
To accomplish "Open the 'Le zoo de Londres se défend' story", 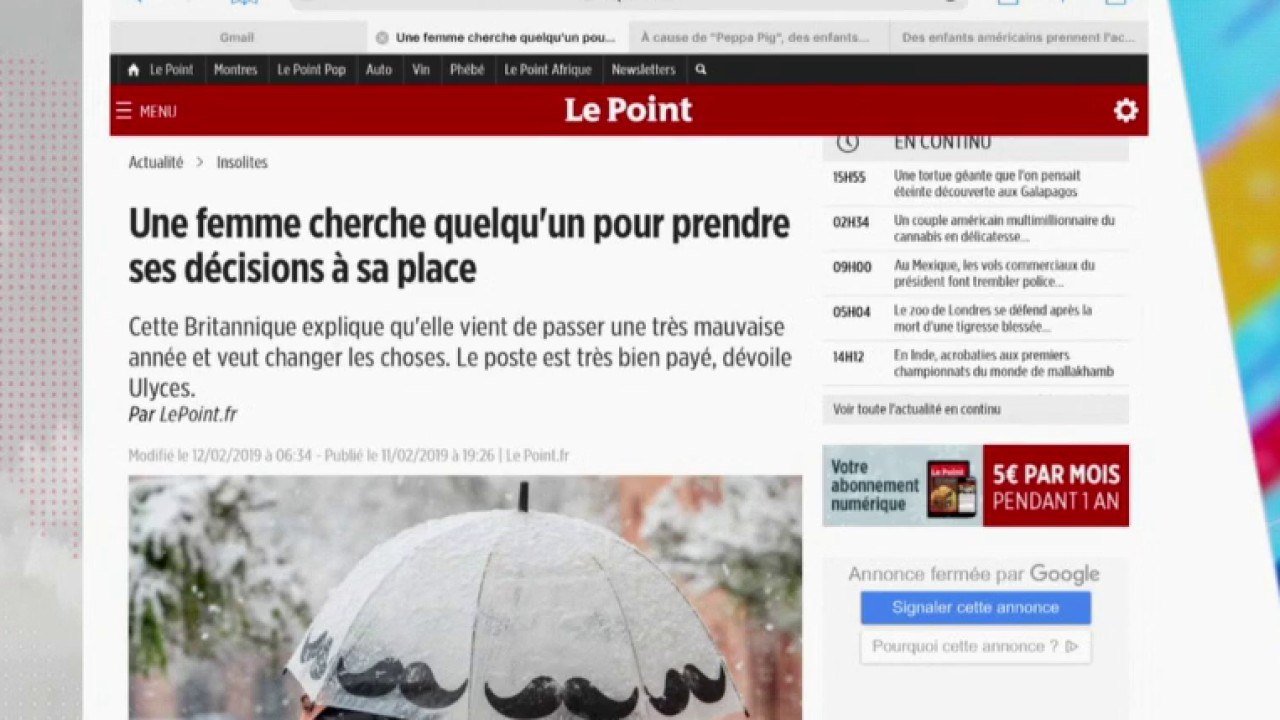I will (993, 318).
